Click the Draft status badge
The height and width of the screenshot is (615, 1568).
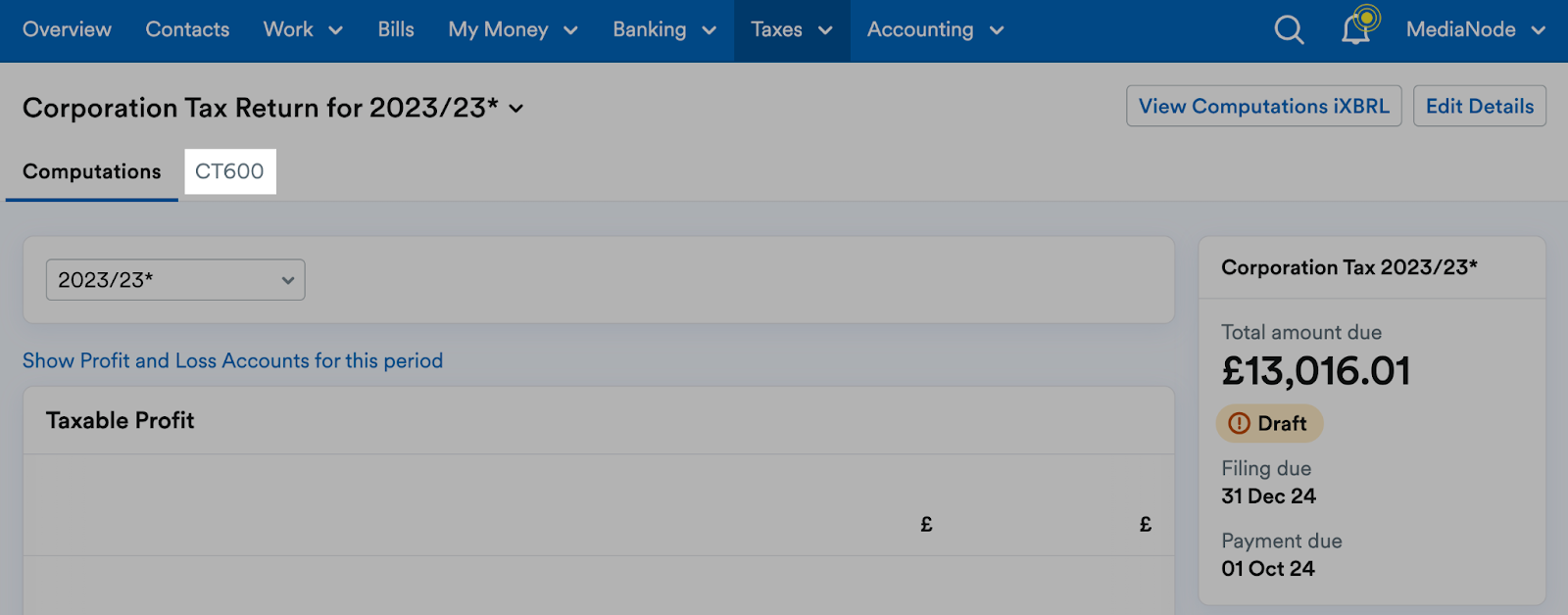pos(1269,423)
